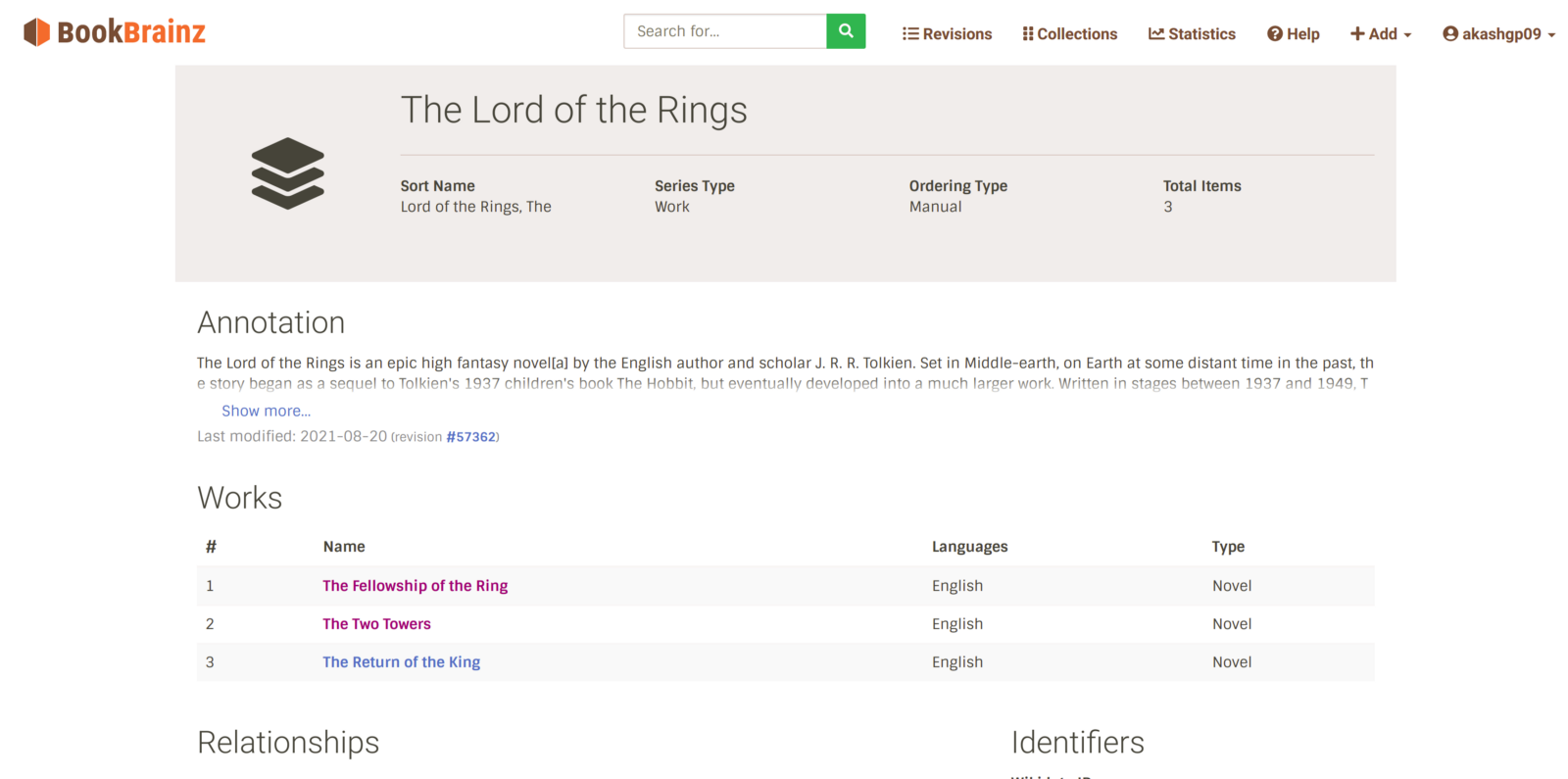Focus the Search for... input field
Viewport: 1568px width, 779px height.
click(725, 31)
